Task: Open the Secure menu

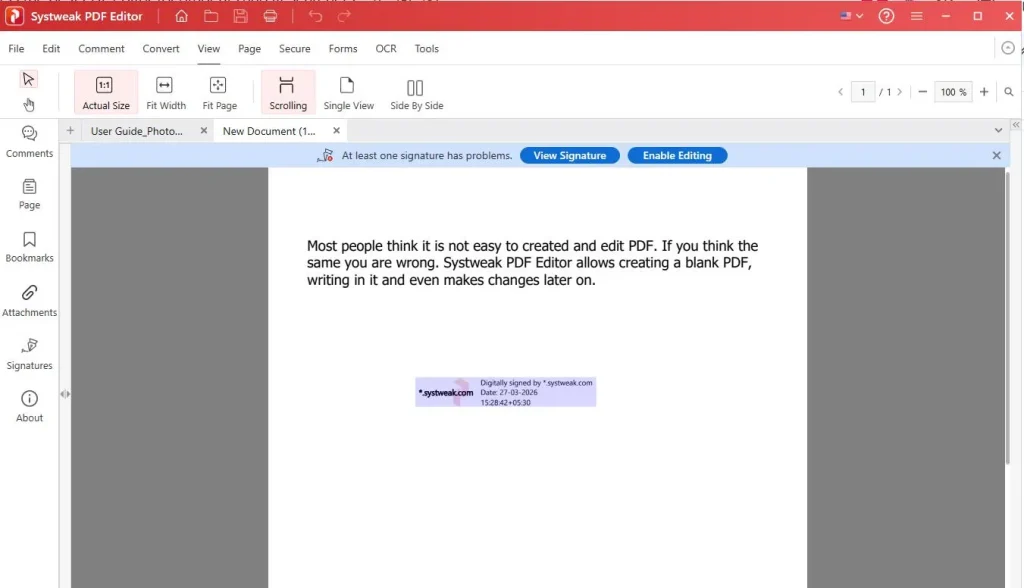Action: (x=295, y=49)
